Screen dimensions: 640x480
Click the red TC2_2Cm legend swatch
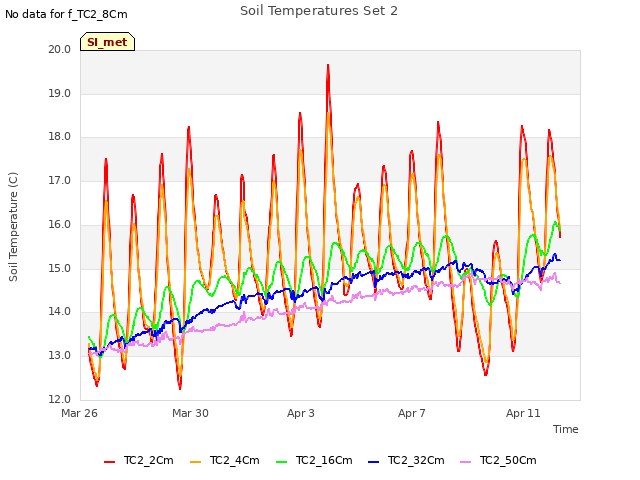(109, 462)
